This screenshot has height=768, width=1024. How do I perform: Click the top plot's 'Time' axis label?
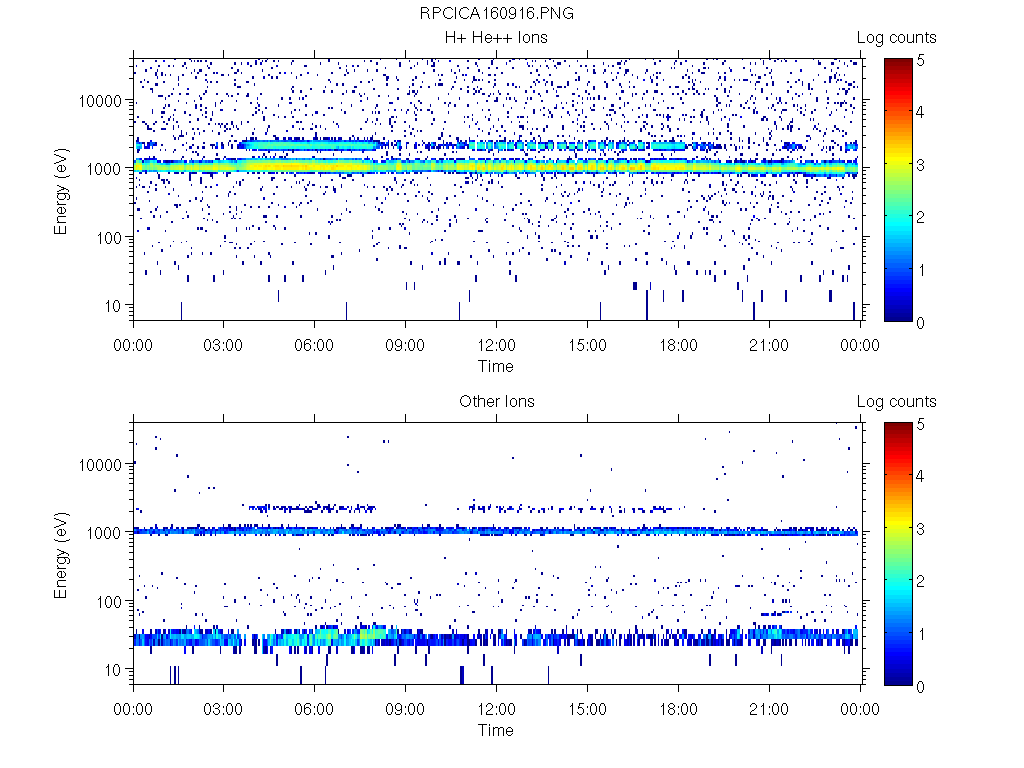(x=496, y=366)
